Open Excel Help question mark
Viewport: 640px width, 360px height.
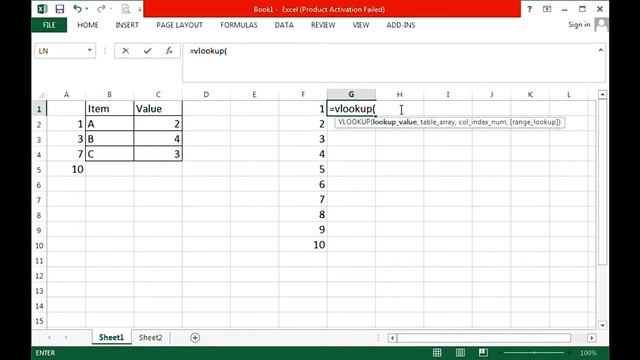tap(529, 9)
